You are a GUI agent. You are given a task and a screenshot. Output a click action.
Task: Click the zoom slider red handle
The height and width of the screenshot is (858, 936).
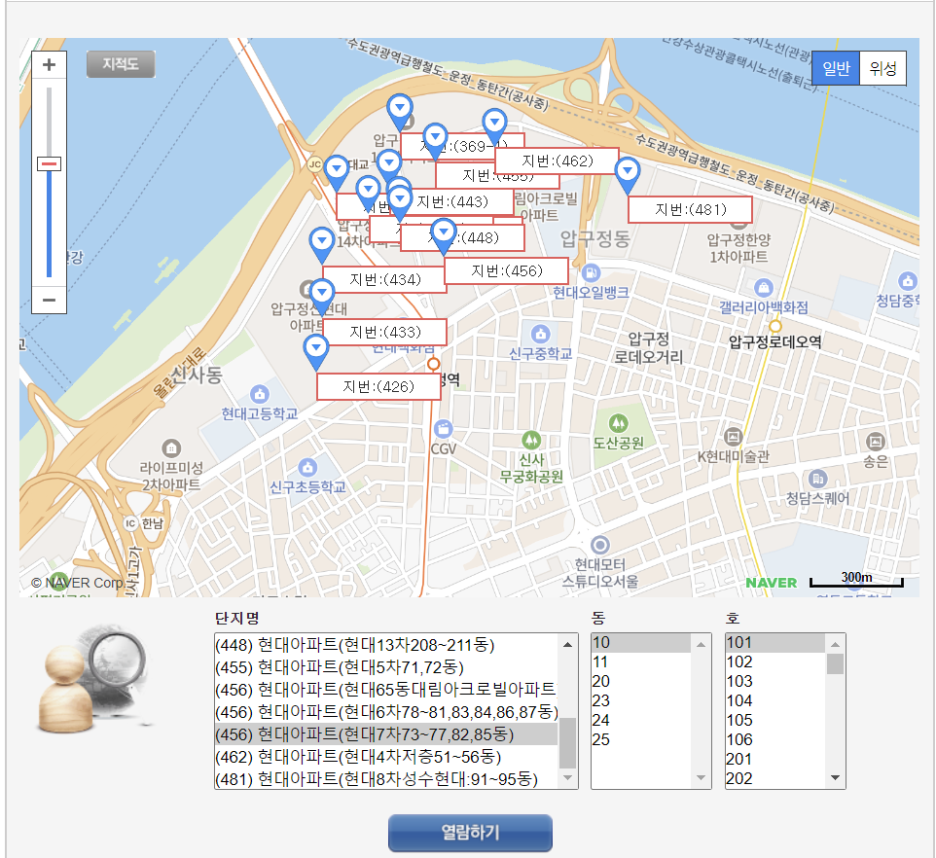(x=49, y=164)
